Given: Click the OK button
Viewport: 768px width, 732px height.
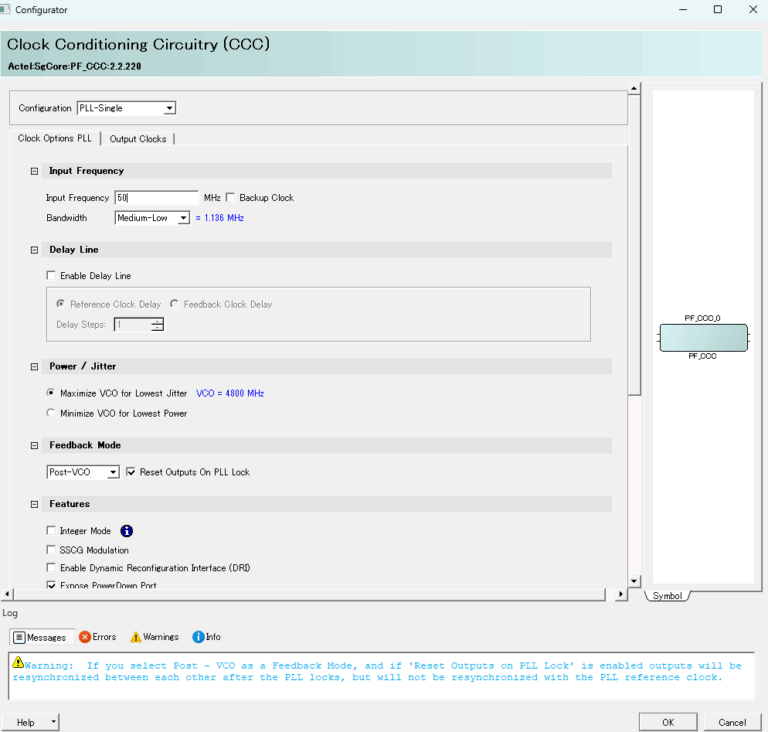Looking at the screenshot, I should click(x=667, y=722).
